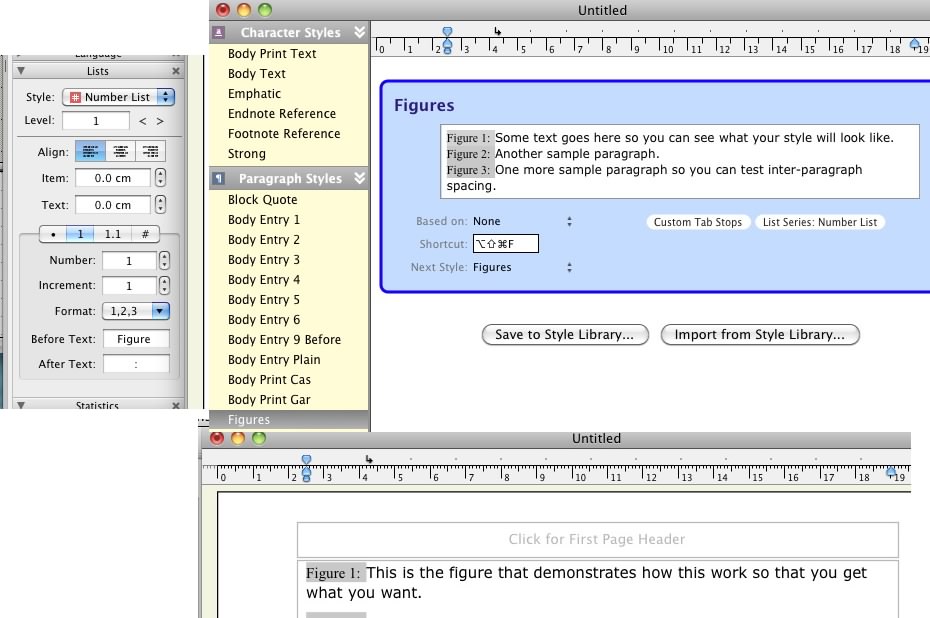The width and height of the screenshot is (930, 618).
Task: Select the Emphatic character style
Action: tap(255, 93)
